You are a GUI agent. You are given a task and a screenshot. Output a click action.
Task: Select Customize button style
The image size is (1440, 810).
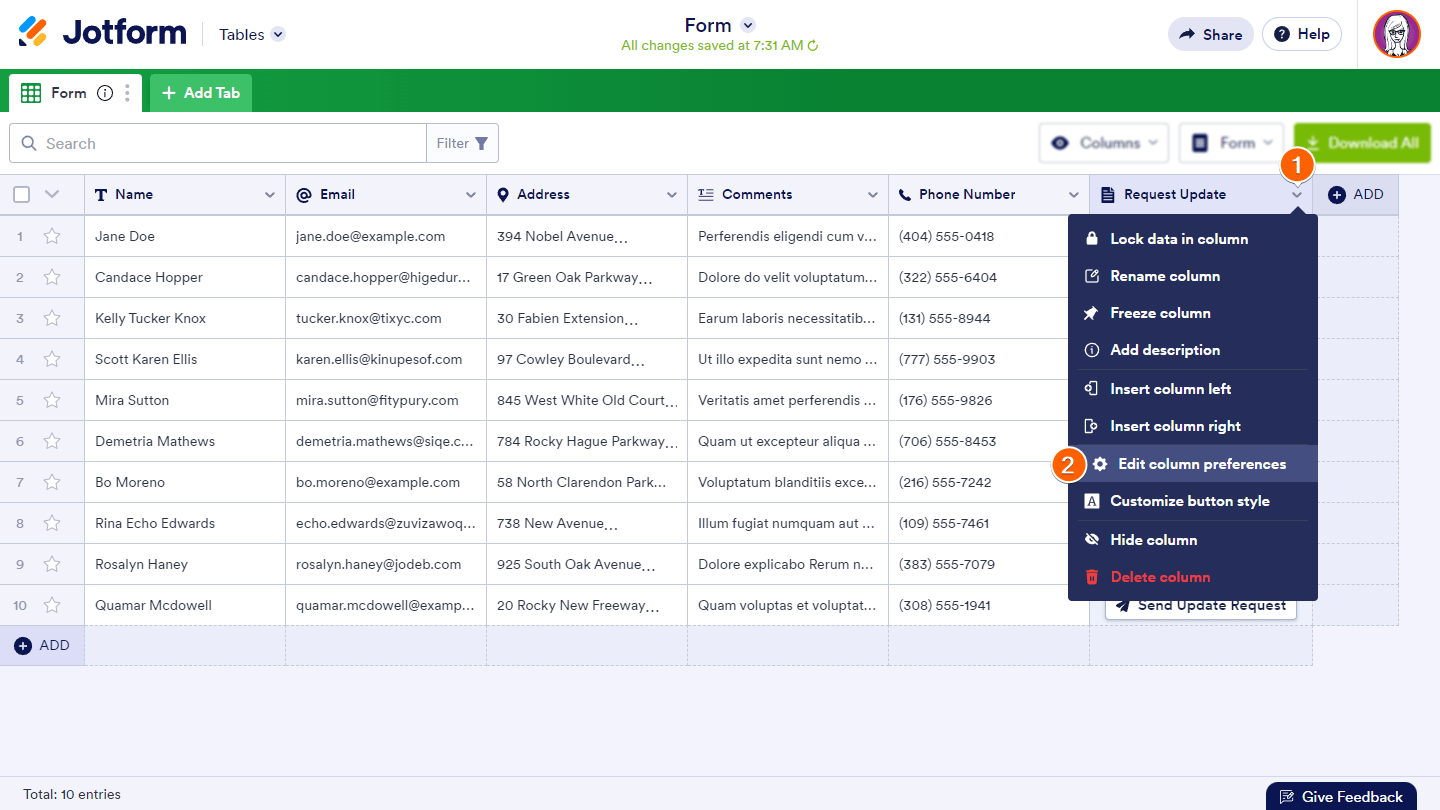click(x=1192, y=501)
